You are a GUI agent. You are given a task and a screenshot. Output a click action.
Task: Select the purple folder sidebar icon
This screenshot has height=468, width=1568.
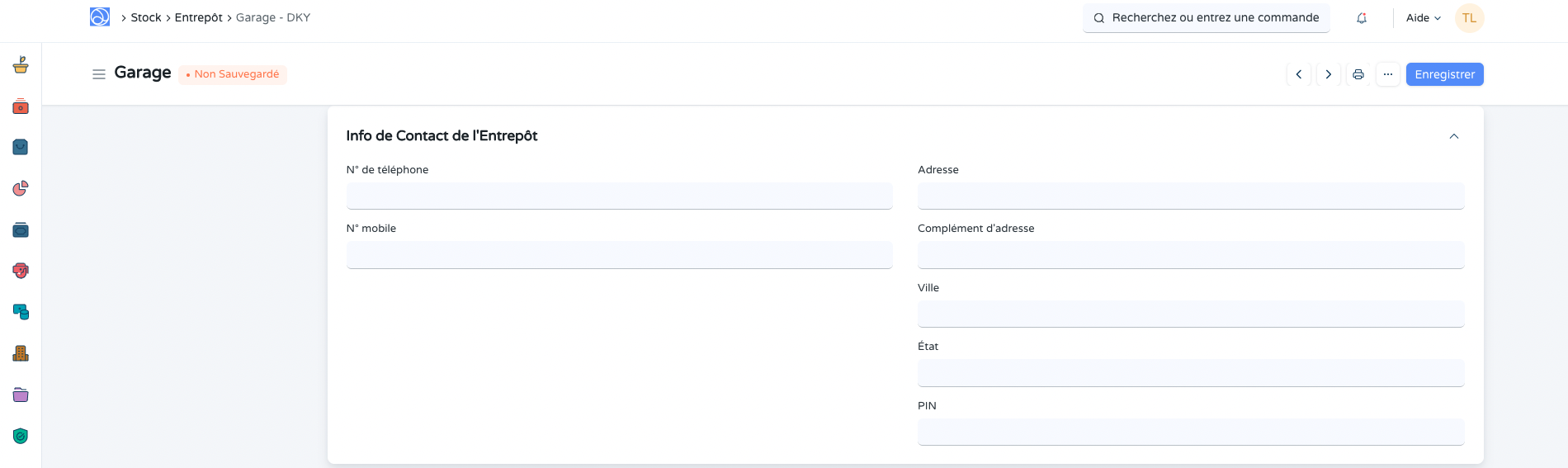(21, 395)
